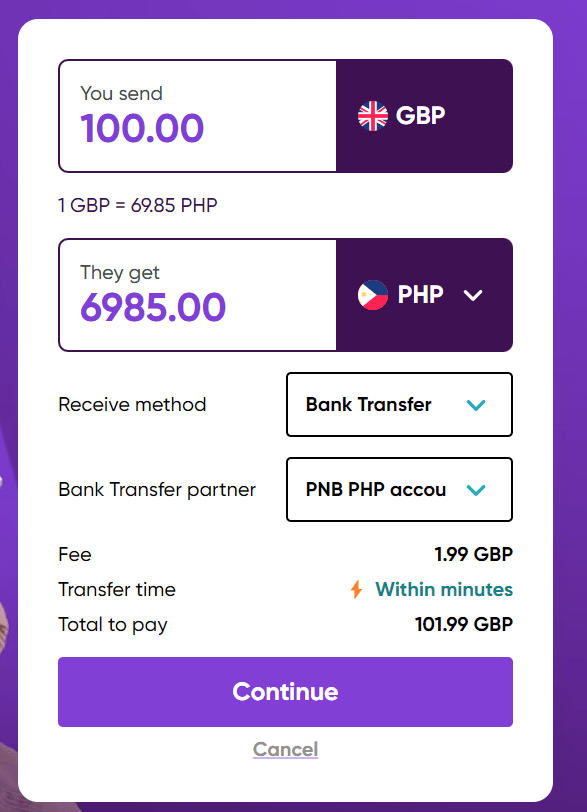Expand the Bank Transfer partner dropdown

click(399, 489)
